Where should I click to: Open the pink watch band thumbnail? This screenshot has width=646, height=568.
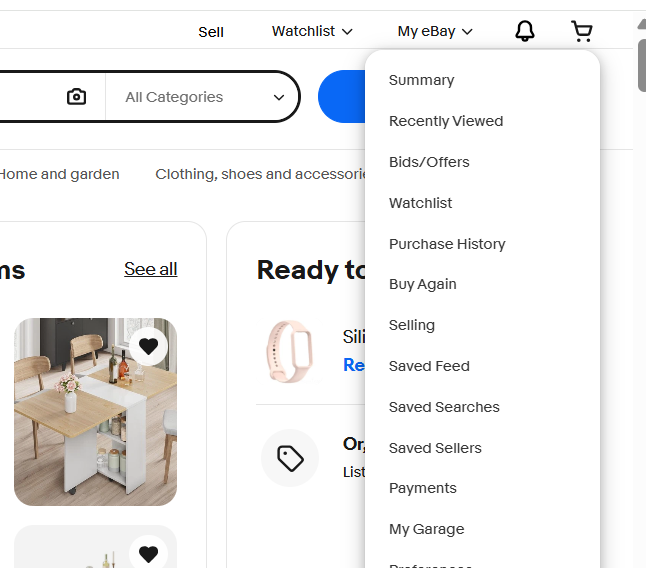pyautogui.click(x=290, y=351)
